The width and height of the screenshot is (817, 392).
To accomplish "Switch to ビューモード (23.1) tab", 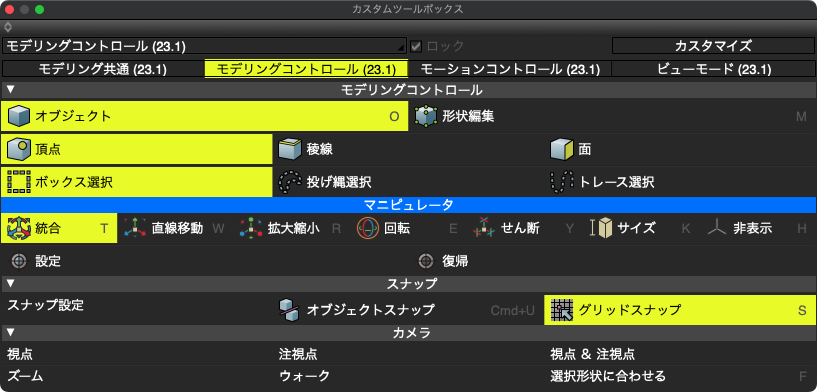I will 714,69.
